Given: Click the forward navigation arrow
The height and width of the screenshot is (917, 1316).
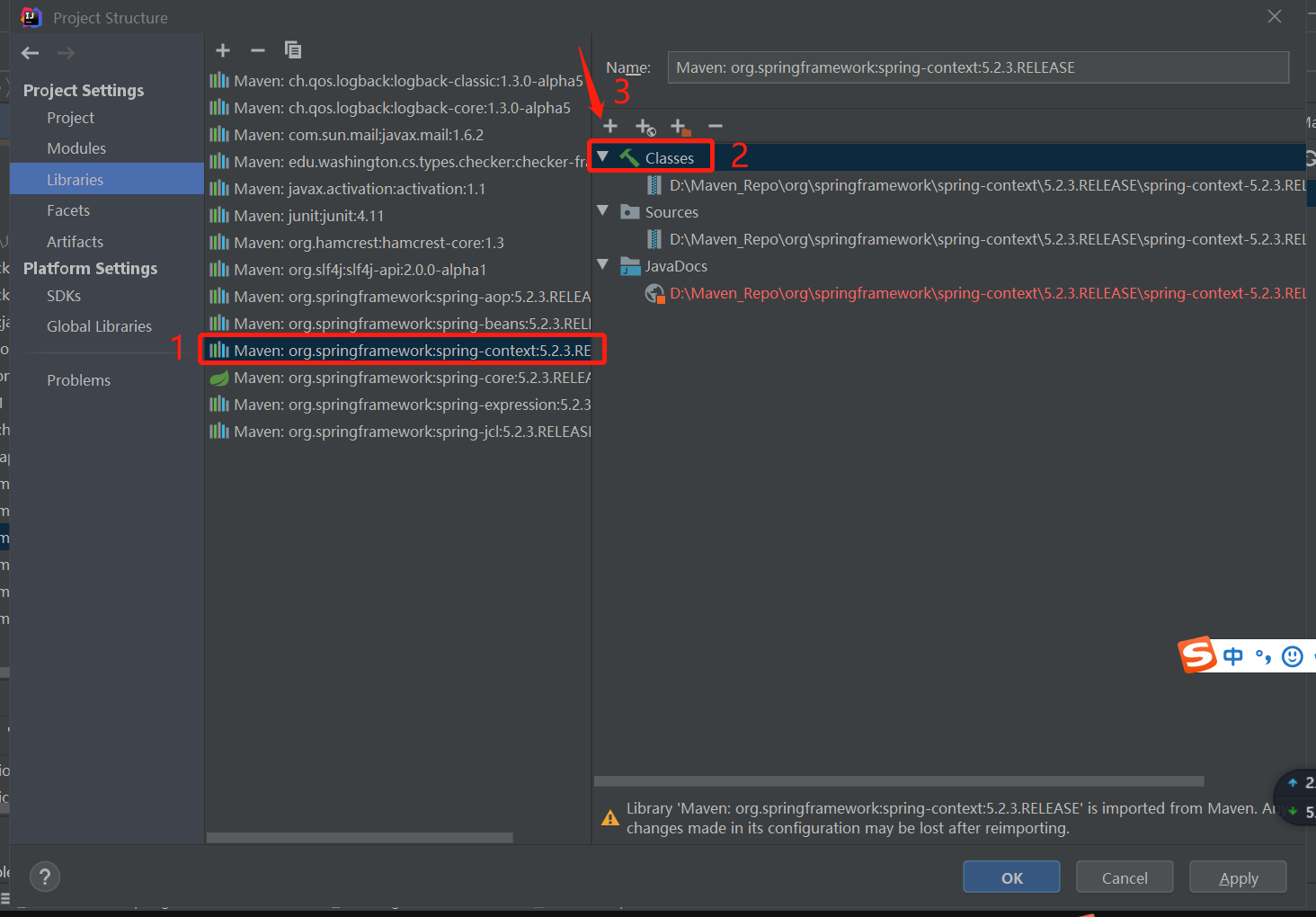Looking at the screenshot, I should 66,53.
